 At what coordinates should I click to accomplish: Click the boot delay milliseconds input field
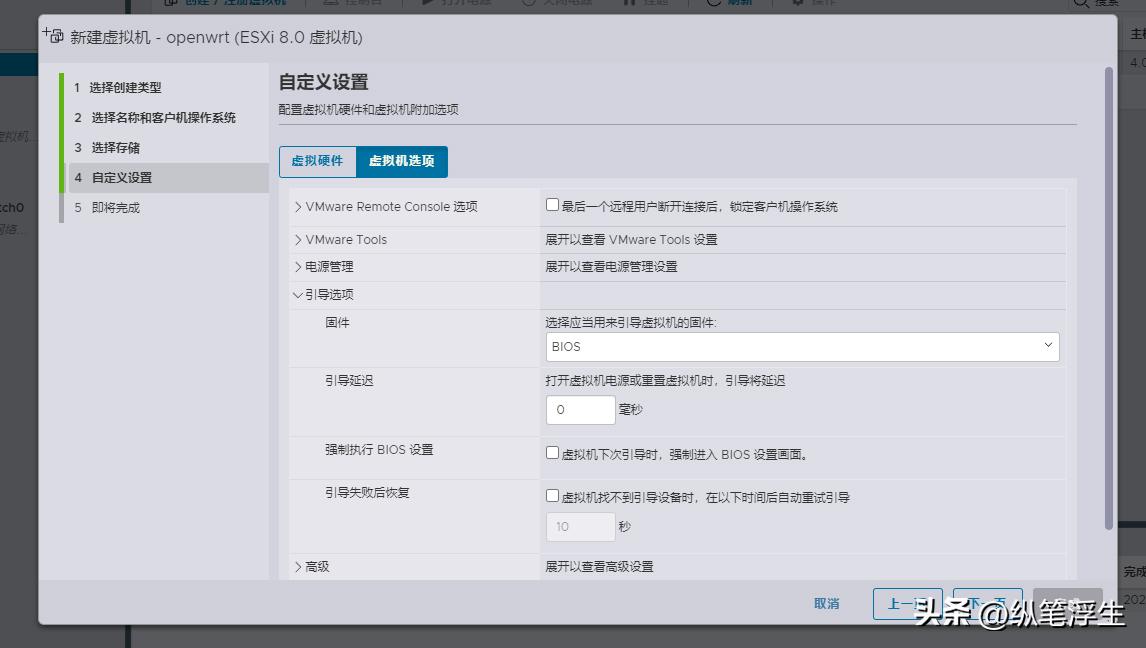click(x=580, y=409)
